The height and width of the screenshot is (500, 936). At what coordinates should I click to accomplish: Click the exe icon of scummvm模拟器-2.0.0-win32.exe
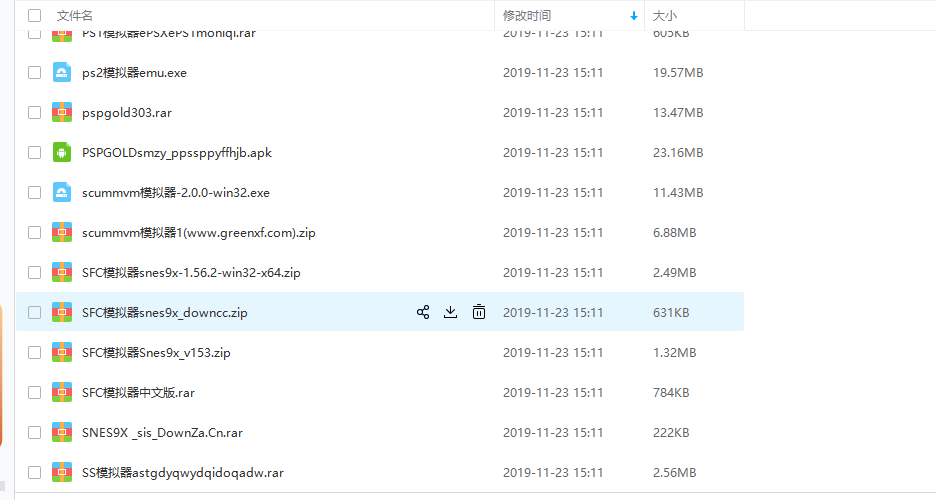[x=61, y=192]
